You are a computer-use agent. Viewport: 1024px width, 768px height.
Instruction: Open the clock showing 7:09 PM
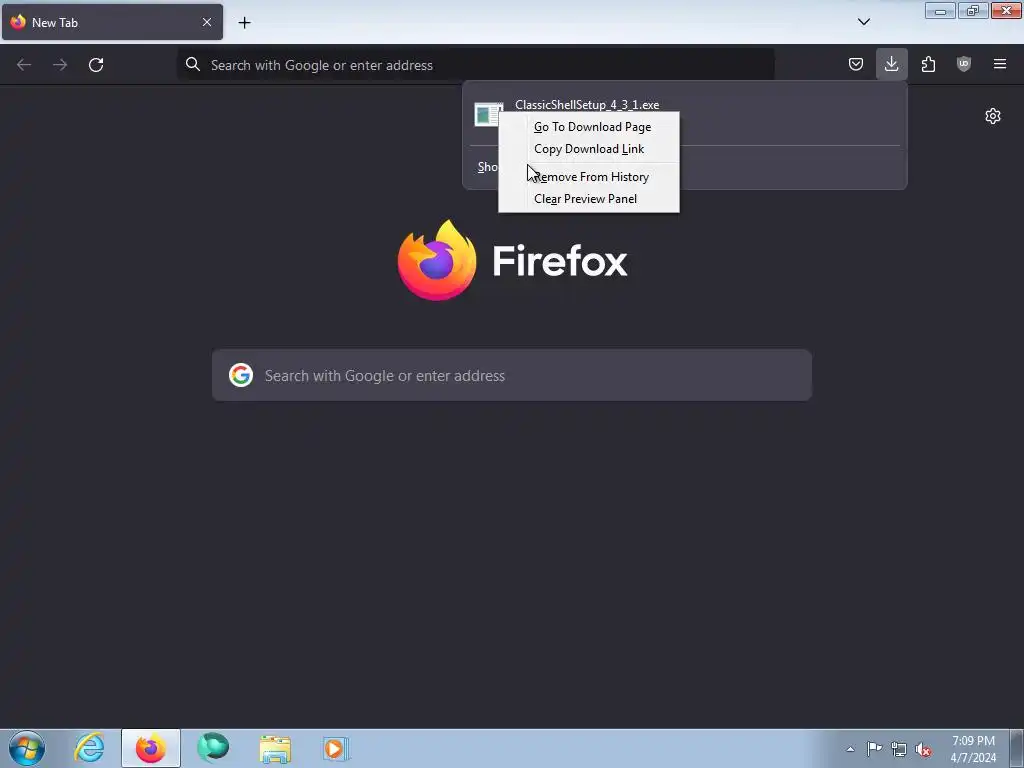[973, 749]
